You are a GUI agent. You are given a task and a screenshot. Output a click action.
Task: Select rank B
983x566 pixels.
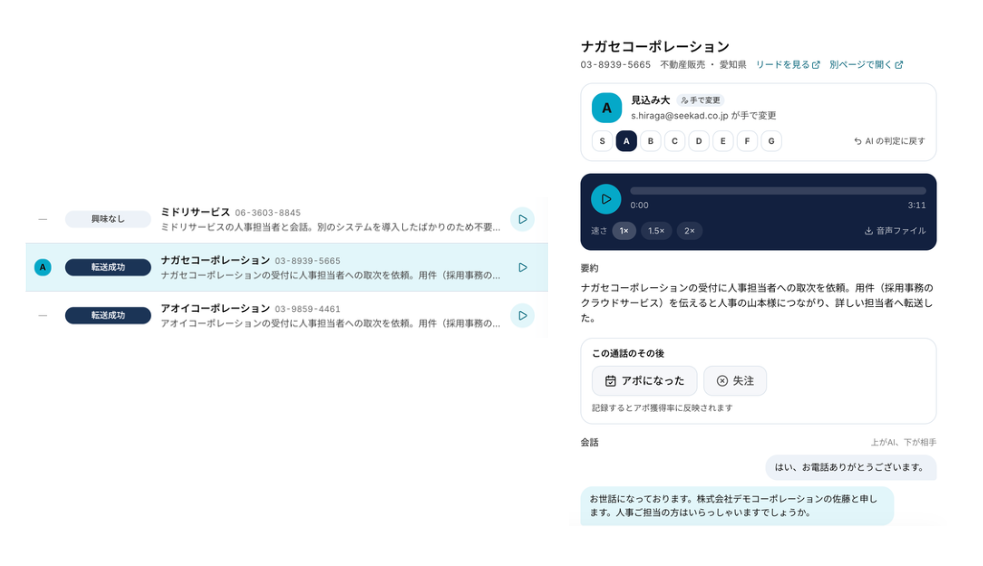coord(651,141)
